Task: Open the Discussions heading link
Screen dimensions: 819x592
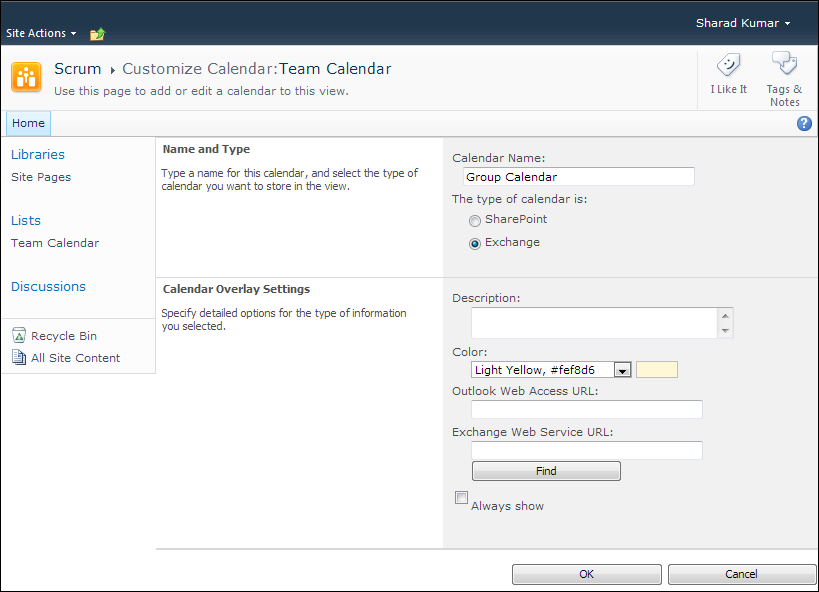Action: (48, 286)
